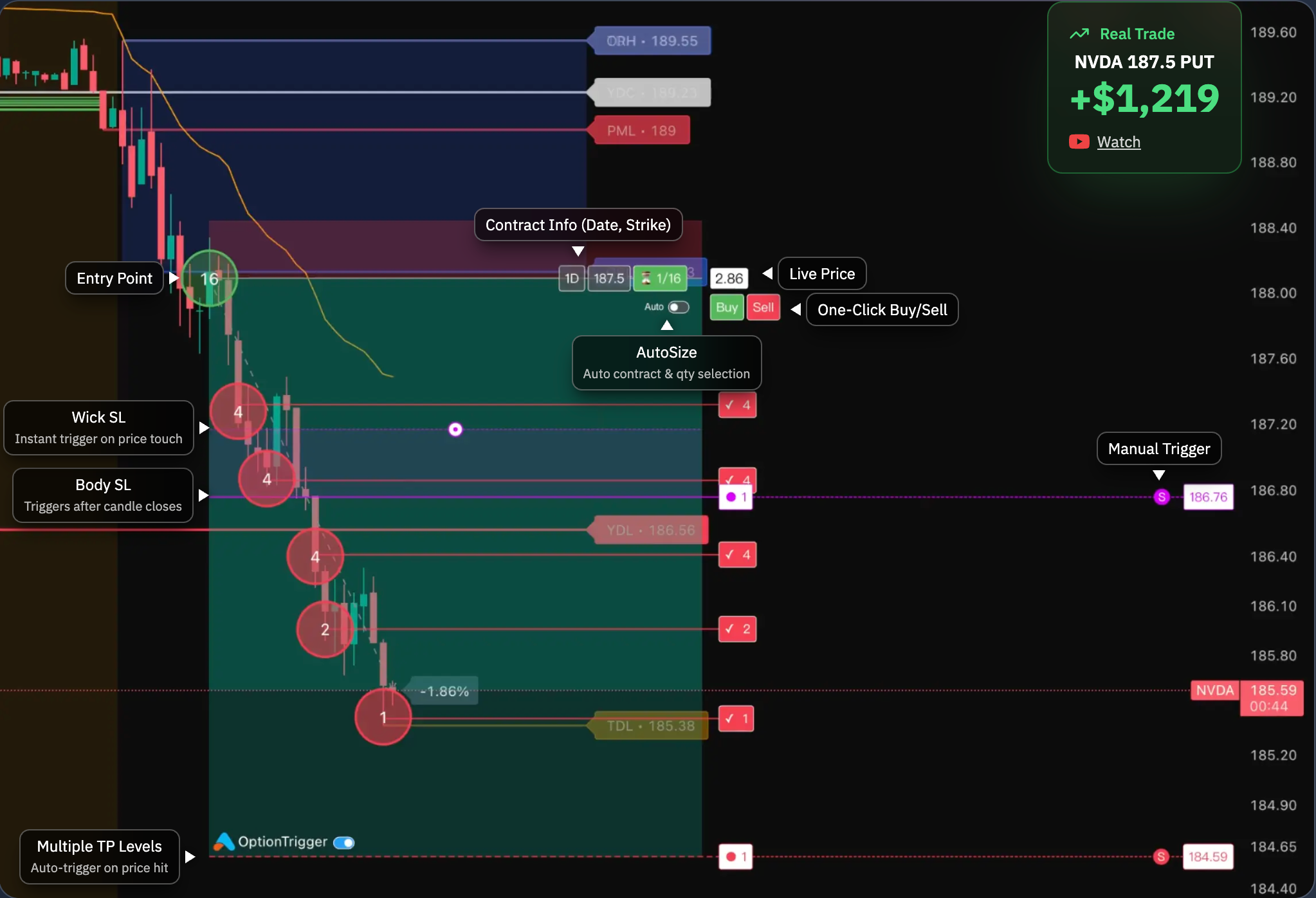
Task: Click the Real Trade trend arrow icon
Action: (1079, 34)
